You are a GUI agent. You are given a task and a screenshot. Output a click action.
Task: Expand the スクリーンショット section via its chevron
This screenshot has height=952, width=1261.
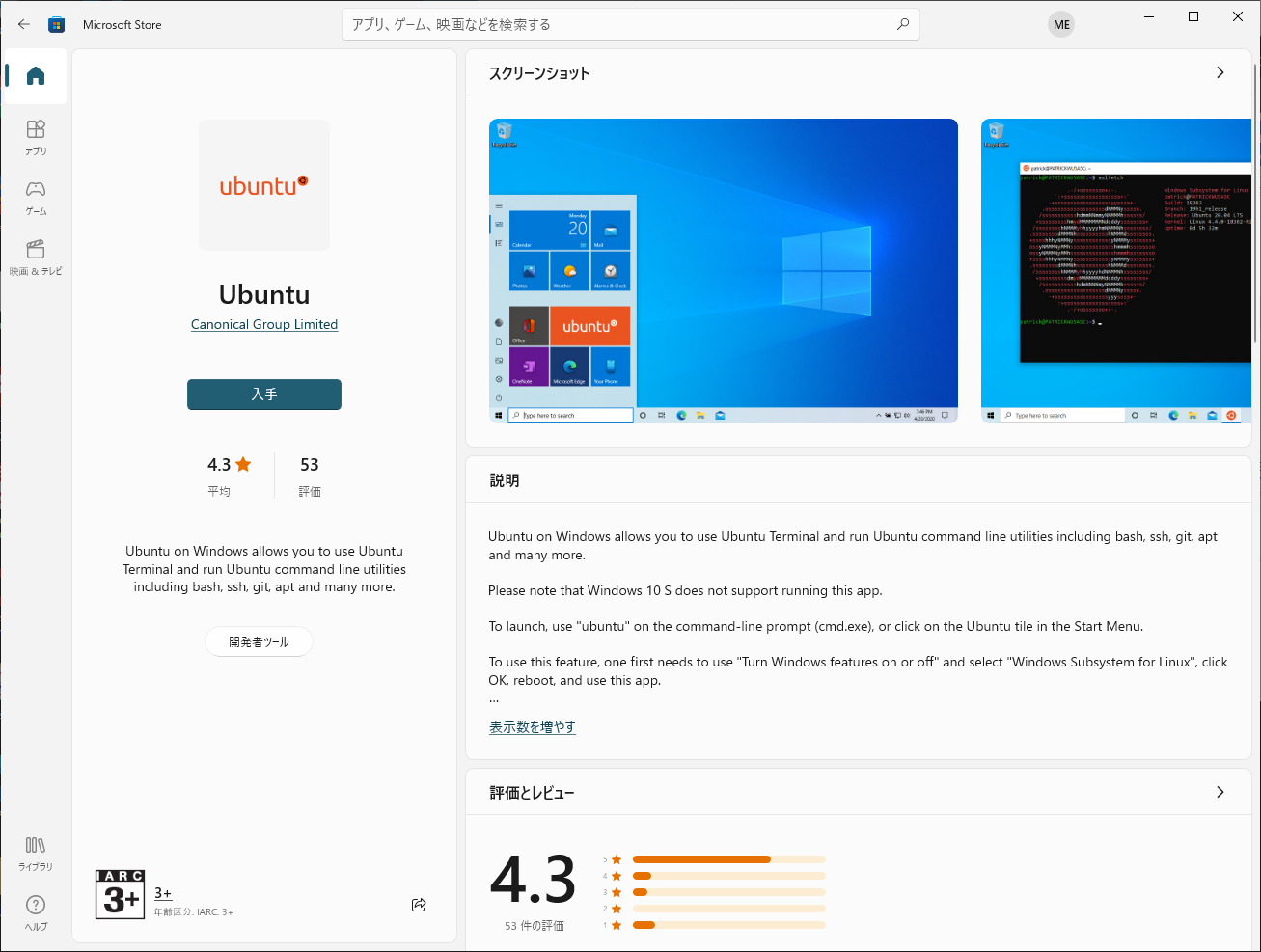pos(1220,72)
